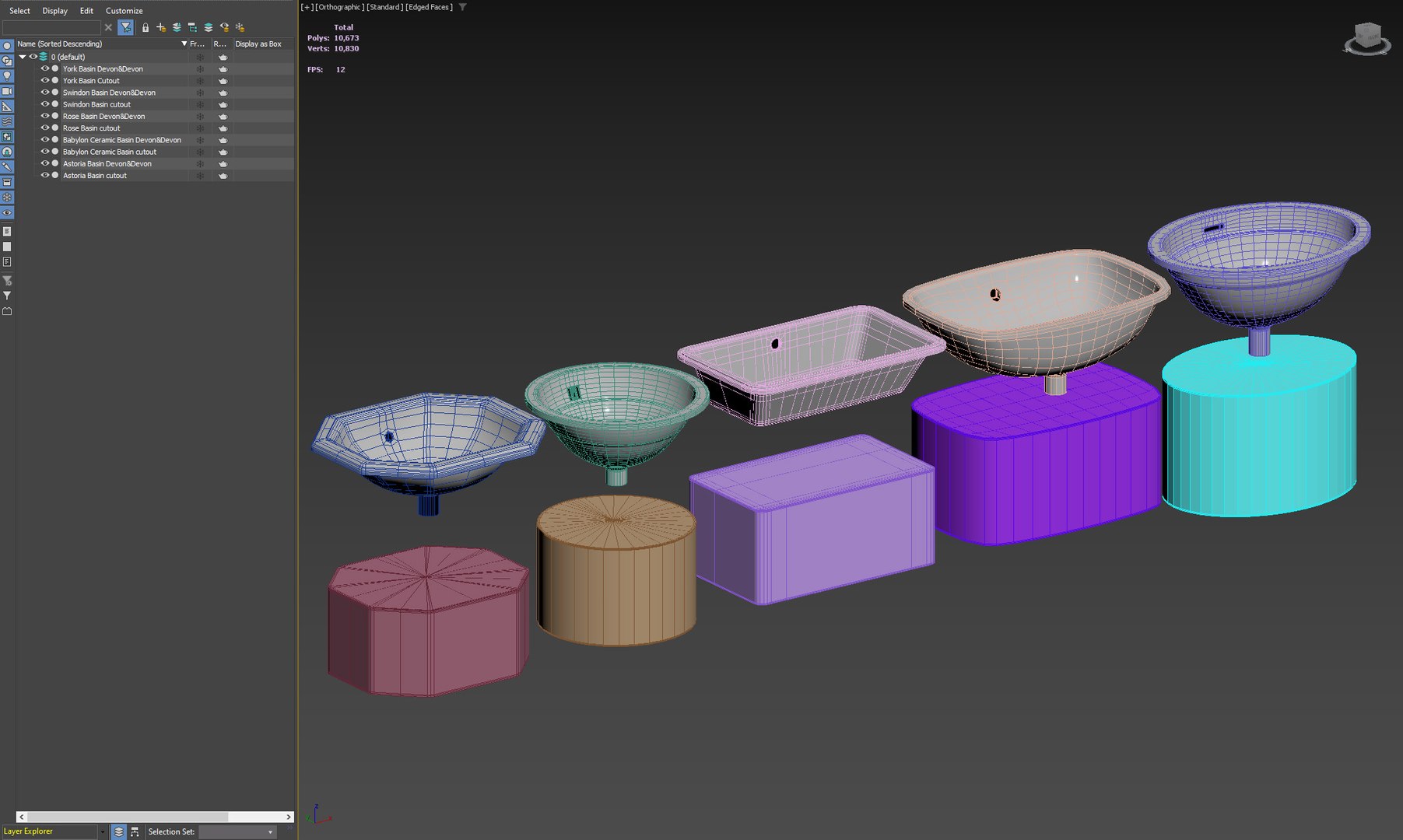
Task: Click the Make Active Layer icon
Action: click(209, 27)
